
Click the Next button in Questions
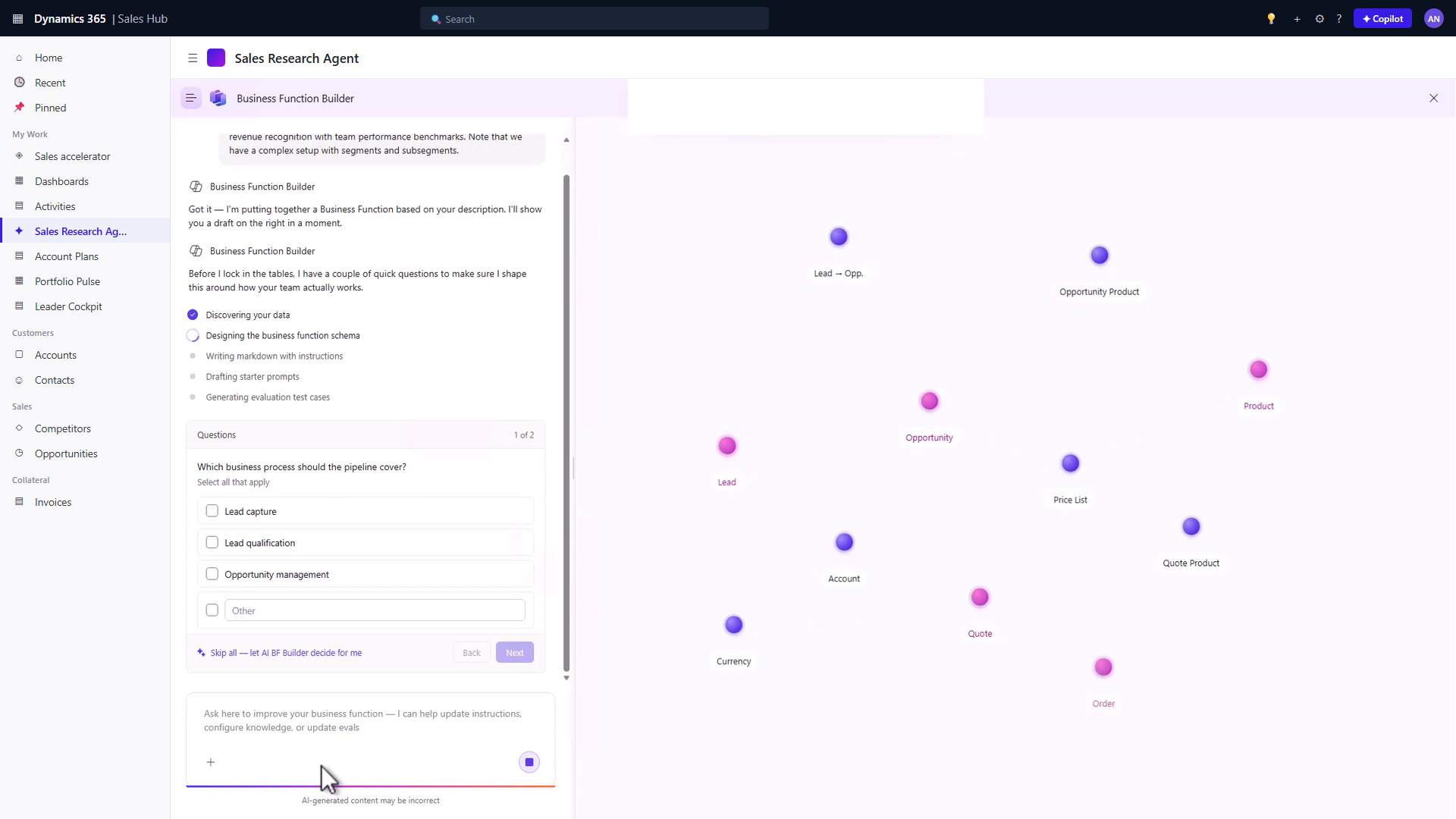515,653
